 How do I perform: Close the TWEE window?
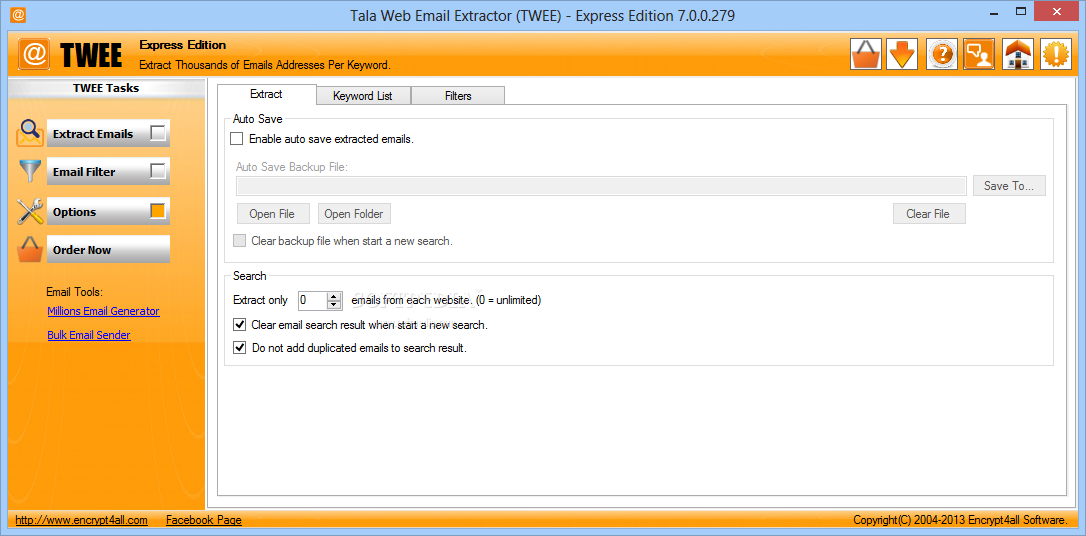point(1056,12)
